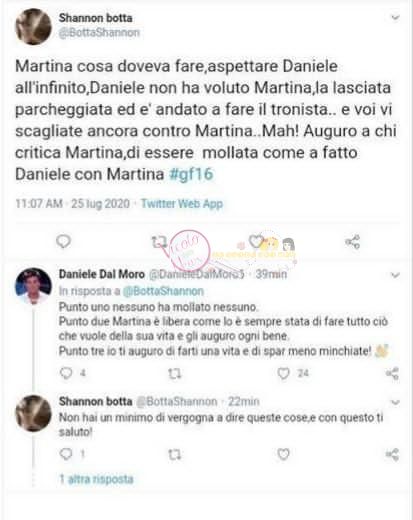
Task: View Daniele Dal Moro's profile picture
Action: tap(33, 286)
